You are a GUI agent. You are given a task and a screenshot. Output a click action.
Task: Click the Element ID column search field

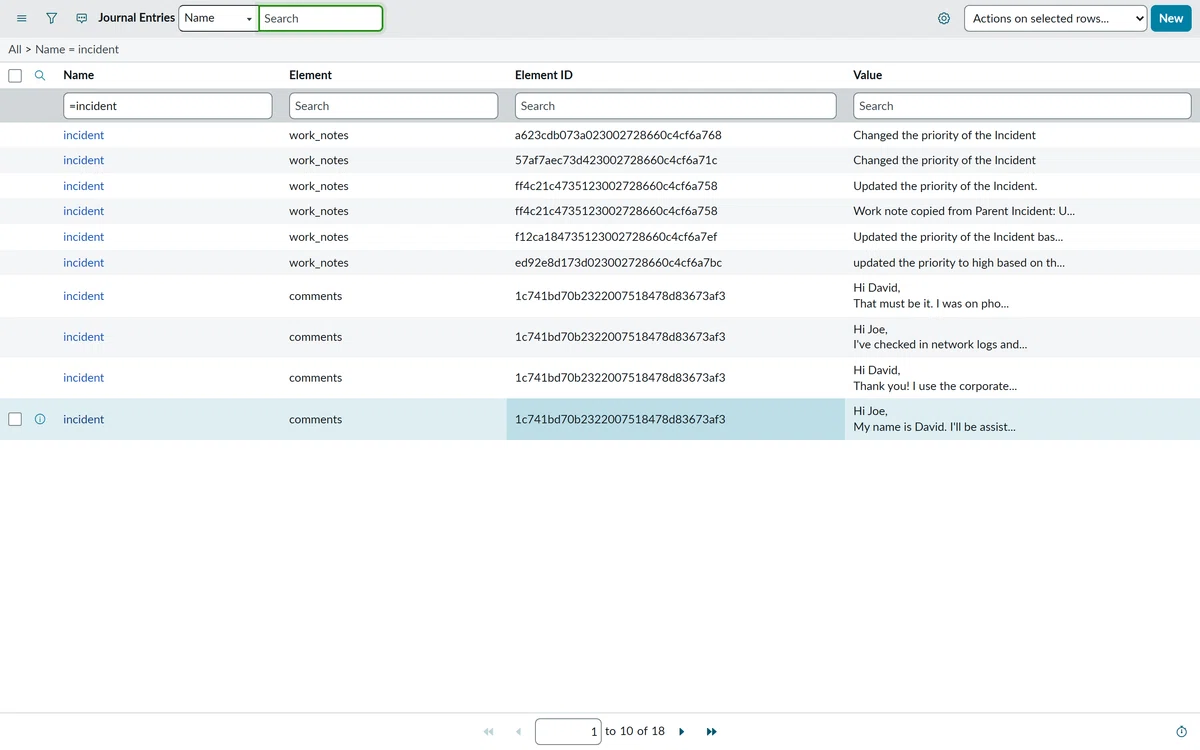point(676,106)
